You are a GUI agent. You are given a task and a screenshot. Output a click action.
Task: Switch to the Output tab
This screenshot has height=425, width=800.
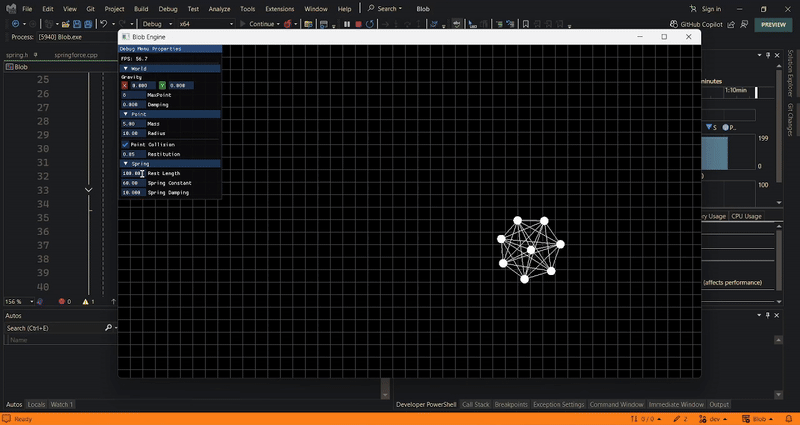[719, 404]
